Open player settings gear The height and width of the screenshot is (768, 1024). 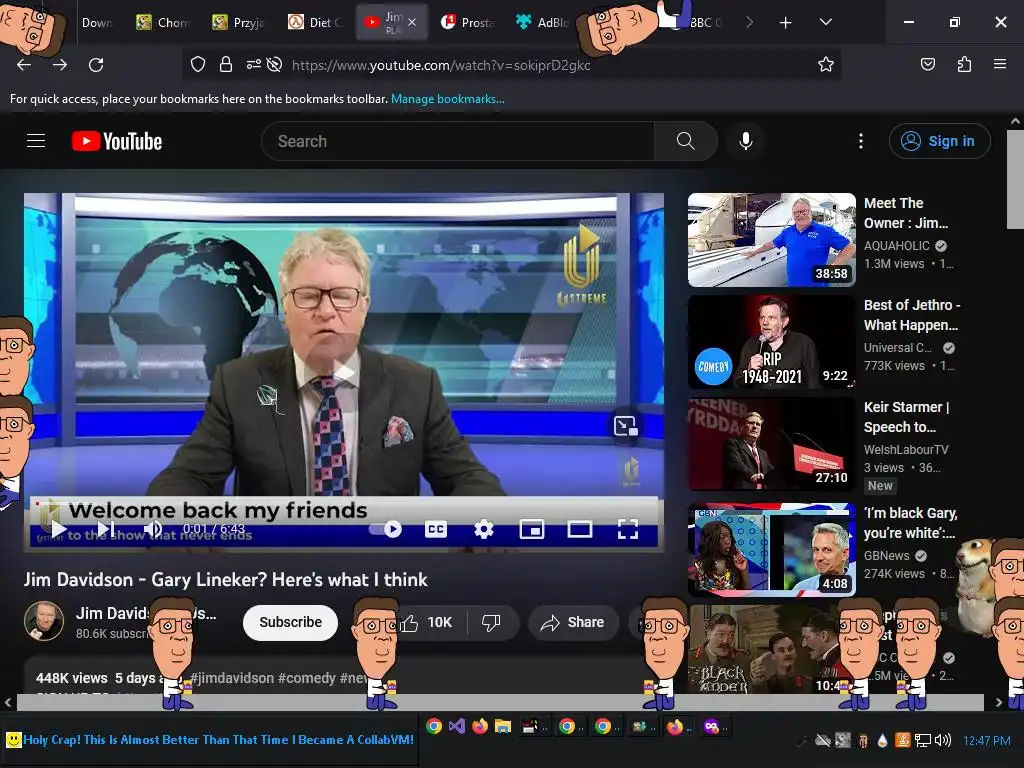pyautogui.click(x=483, y=529)
